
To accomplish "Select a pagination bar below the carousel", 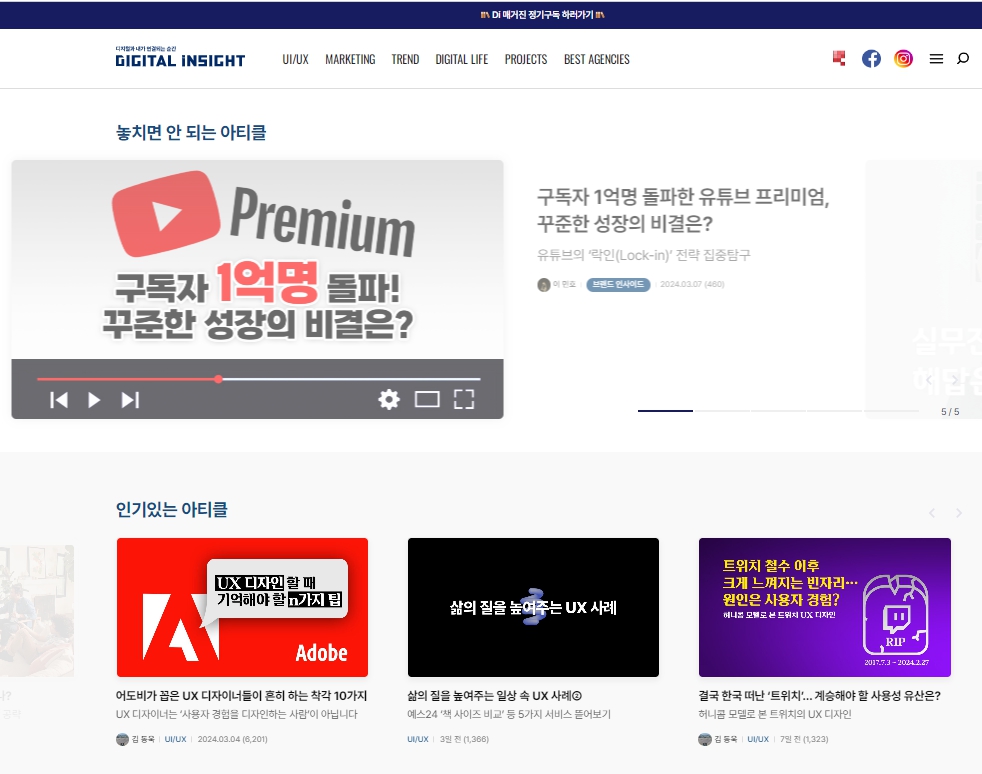I will 664,410.
